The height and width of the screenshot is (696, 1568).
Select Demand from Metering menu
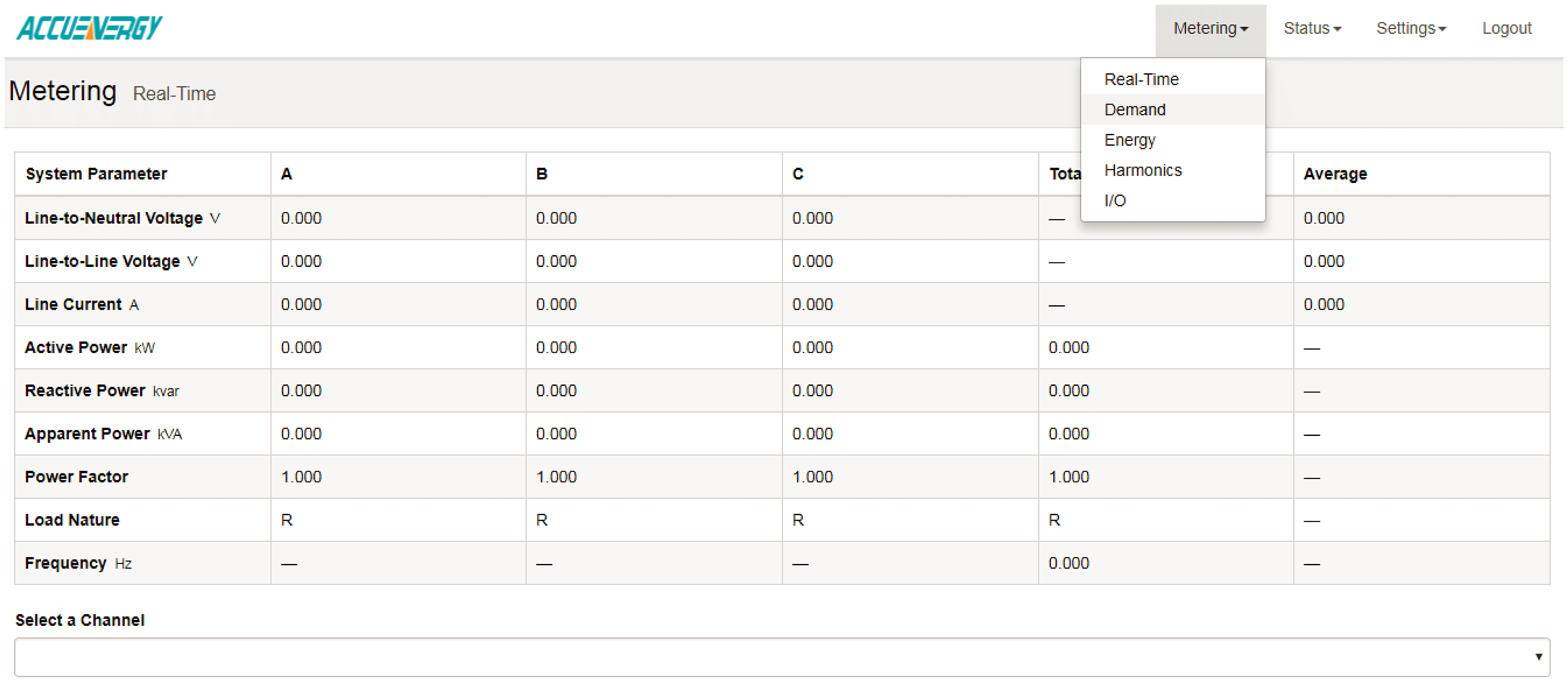click(1134, 110)
